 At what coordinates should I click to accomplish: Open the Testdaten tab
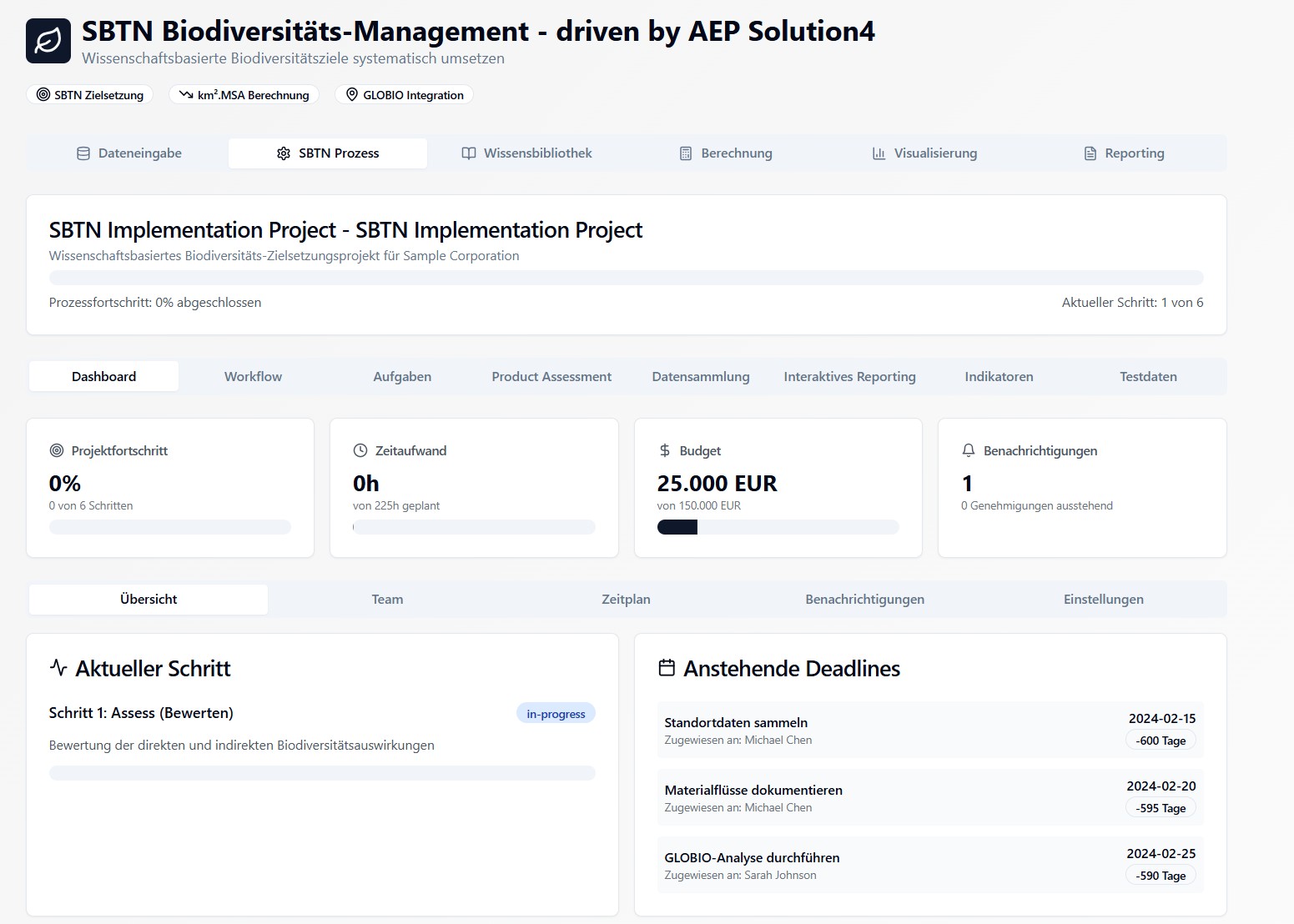pos(1148,377)
